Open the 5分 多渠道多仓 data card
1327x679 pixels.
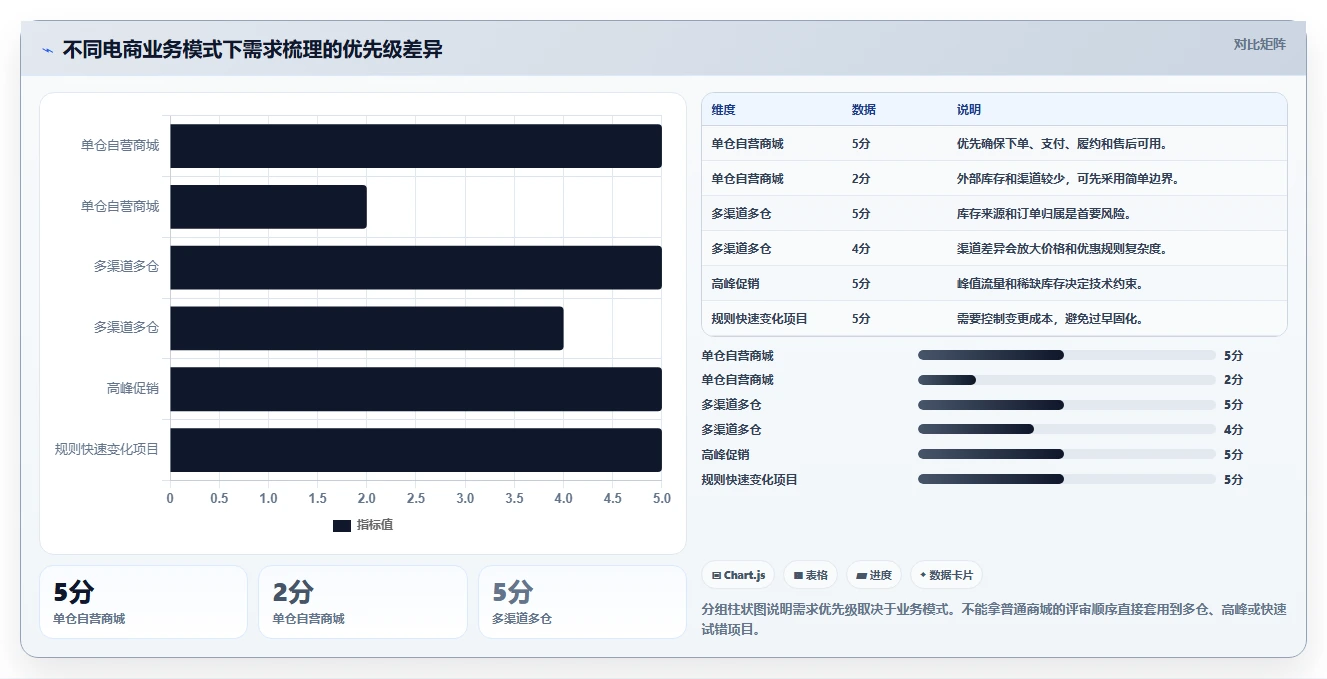(582, 602)
